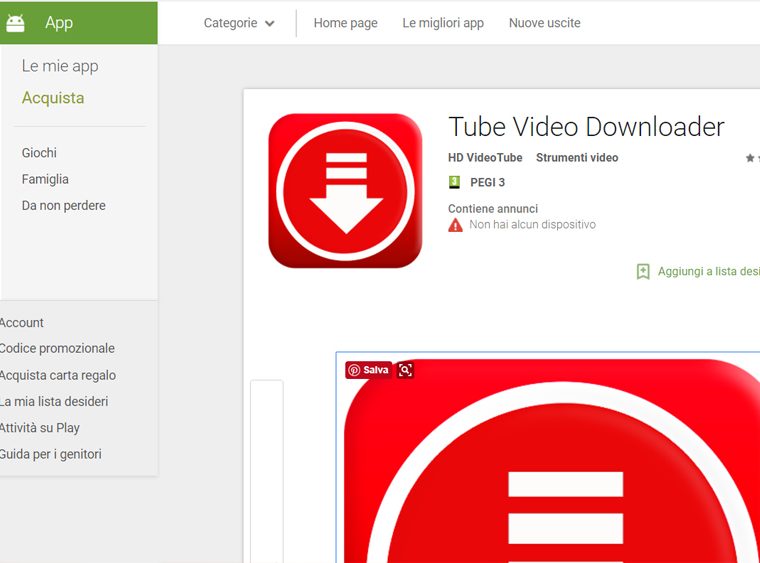Open the Le migliori app tab
This screenshot has width=760, height=563.
[x=443, y=23]
